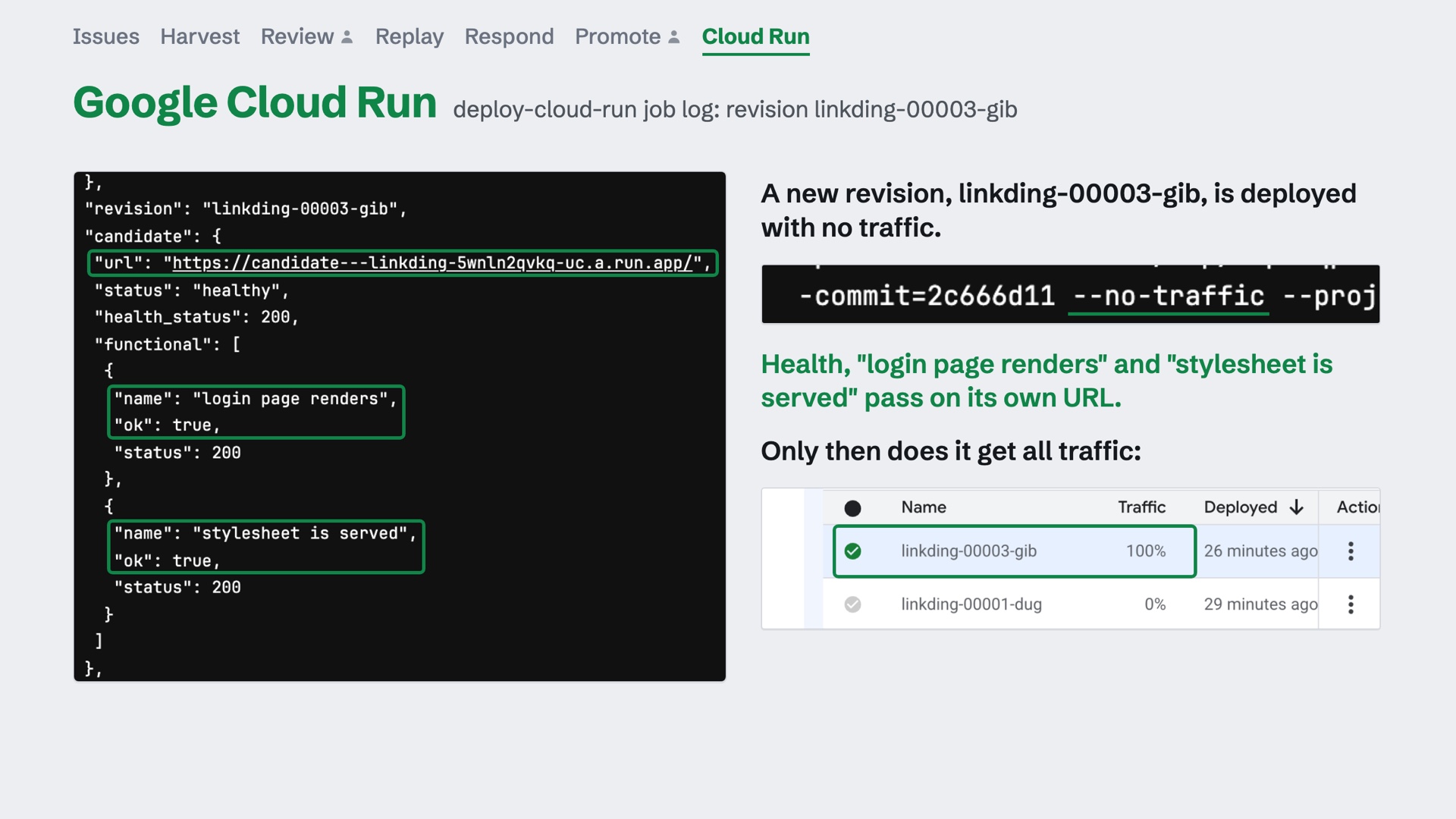Click the '26 minutes ago' deployed time
The height and width of the screenshot is (819, 1456).
coord(1260,551)
